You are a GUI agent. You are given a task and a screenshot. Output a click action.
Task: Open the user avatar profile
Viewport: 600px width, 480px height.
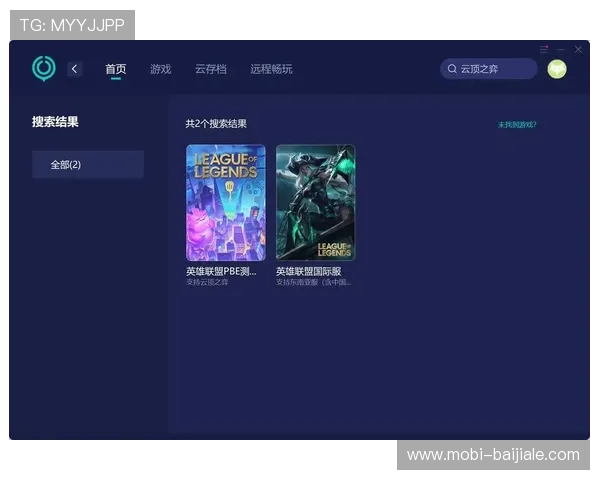point(557,69)
